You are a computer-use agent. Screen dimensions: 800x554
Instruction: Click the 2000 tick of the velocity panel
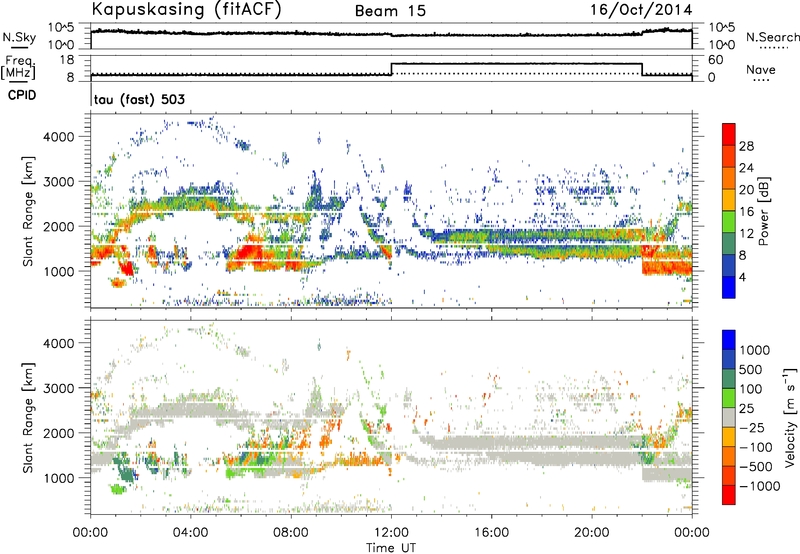[58, 433]
